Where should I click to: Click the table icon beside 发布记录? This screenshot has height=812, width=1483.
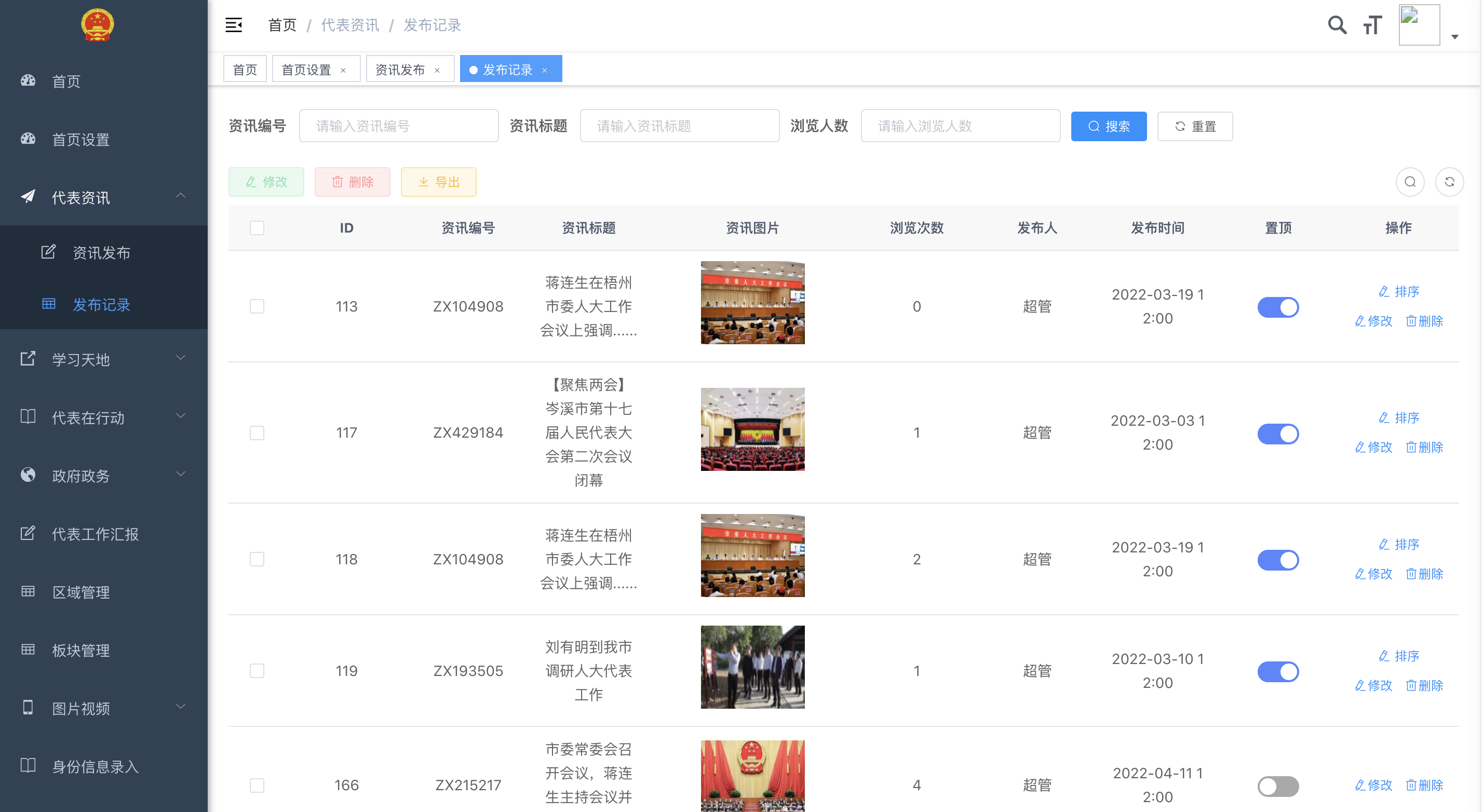[48, 303]
